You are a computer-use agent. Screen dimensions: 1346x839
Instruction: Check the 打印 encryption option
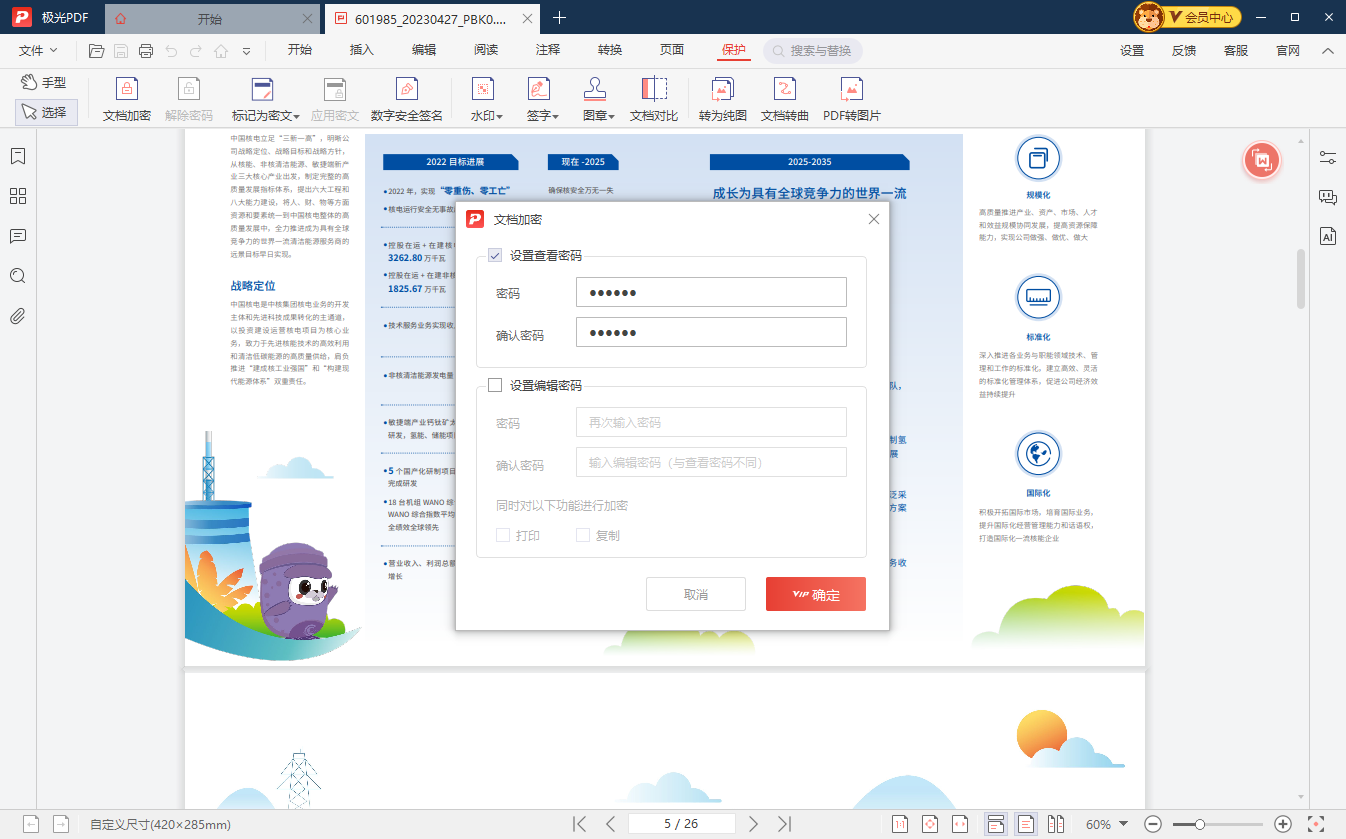tap(503, 535)
